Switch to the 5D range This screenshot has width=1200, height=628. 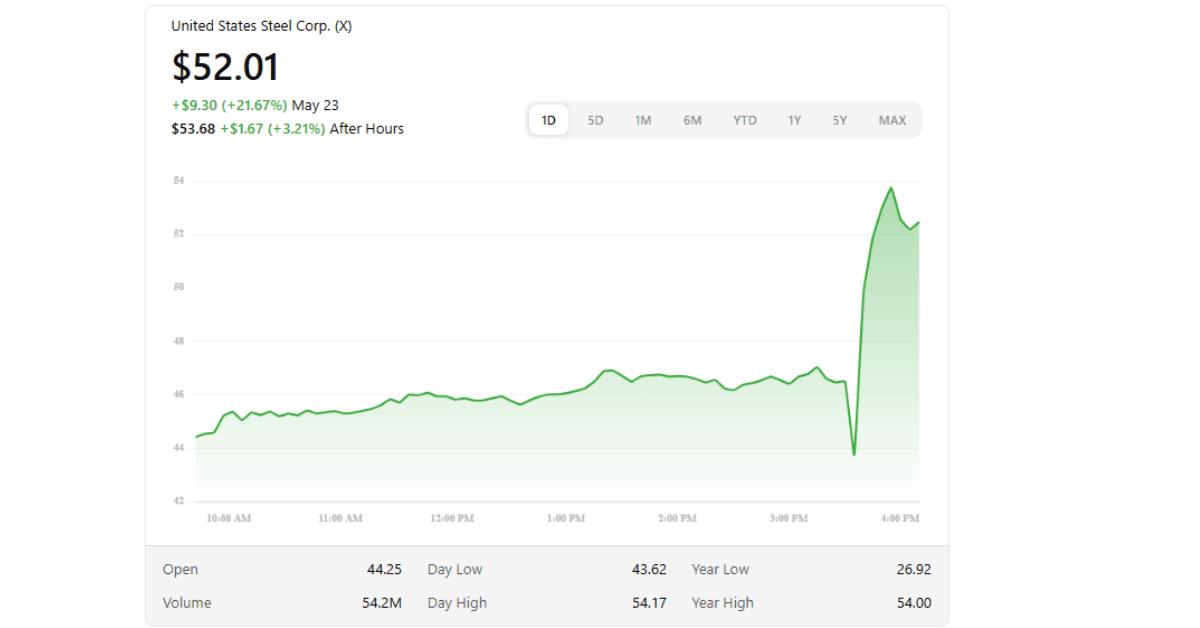[596, 120]
